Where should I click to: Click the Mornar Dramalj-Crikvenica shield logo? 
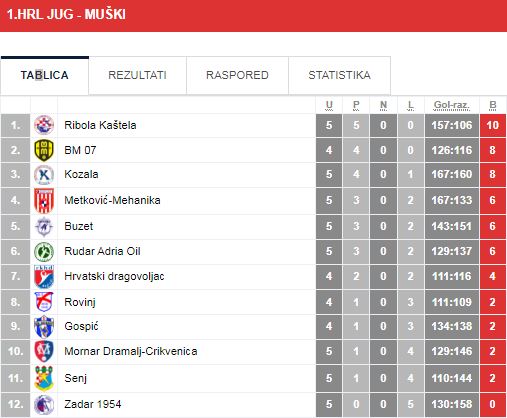44,351
